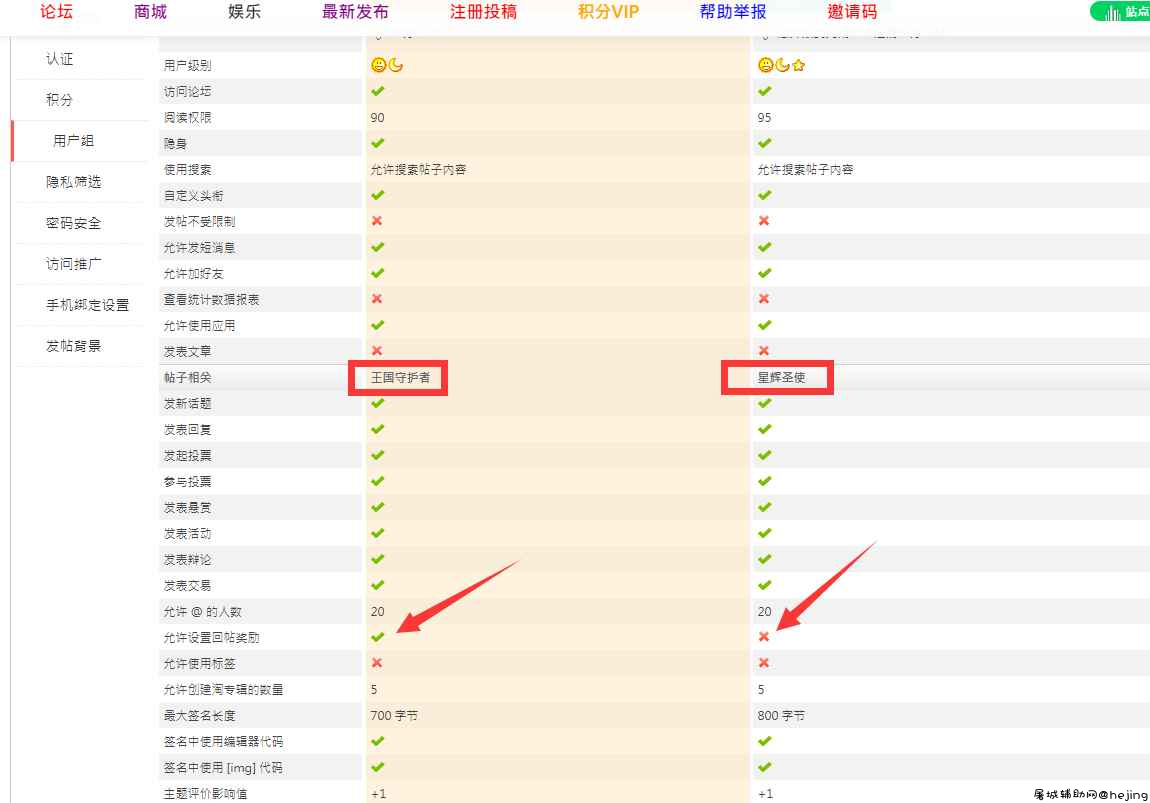The image size is (1150, 803).
Task: Click the 主题评价影响值 row label
Action: pos(206,793)
